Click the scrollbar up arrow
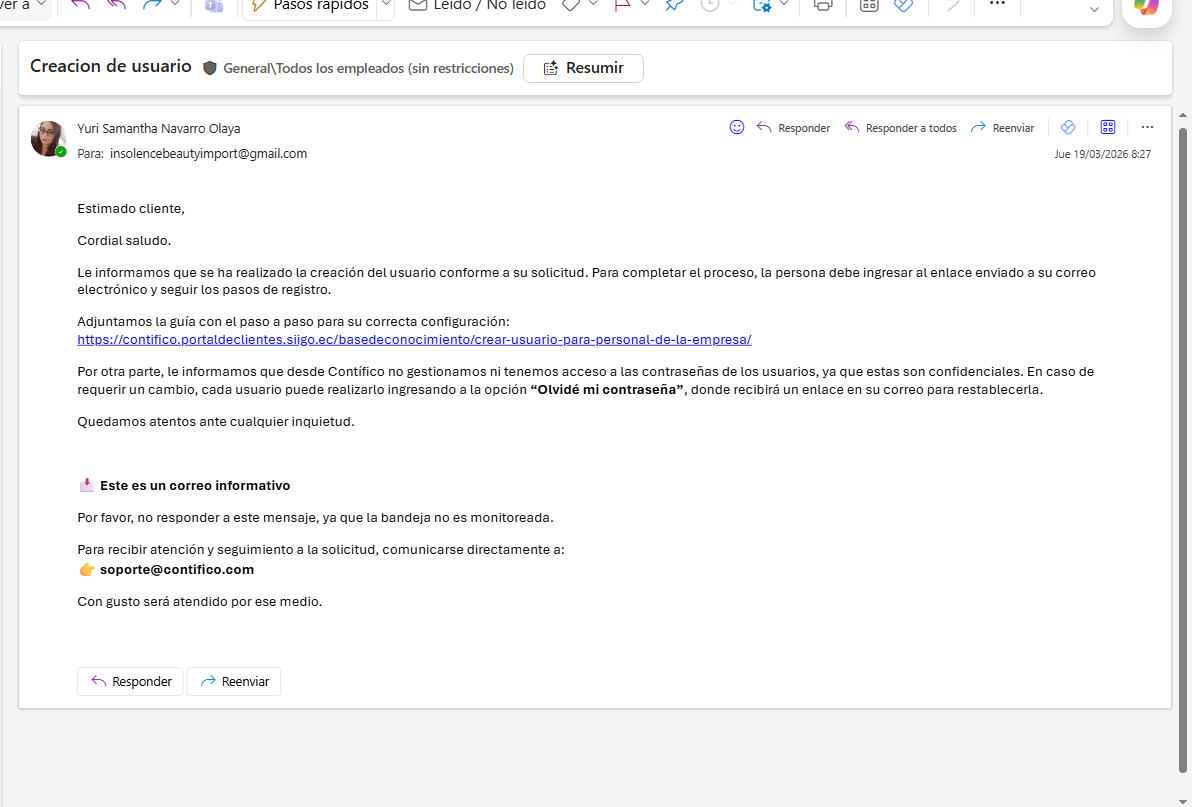Image resolution: width=1192 pixels, height=807 pixels. [1182, 116]
